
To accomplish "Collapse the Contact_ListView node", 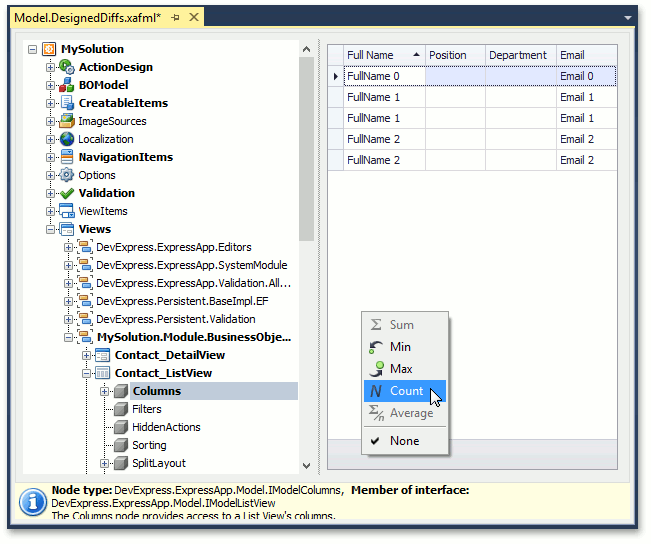I will [86, 373].
